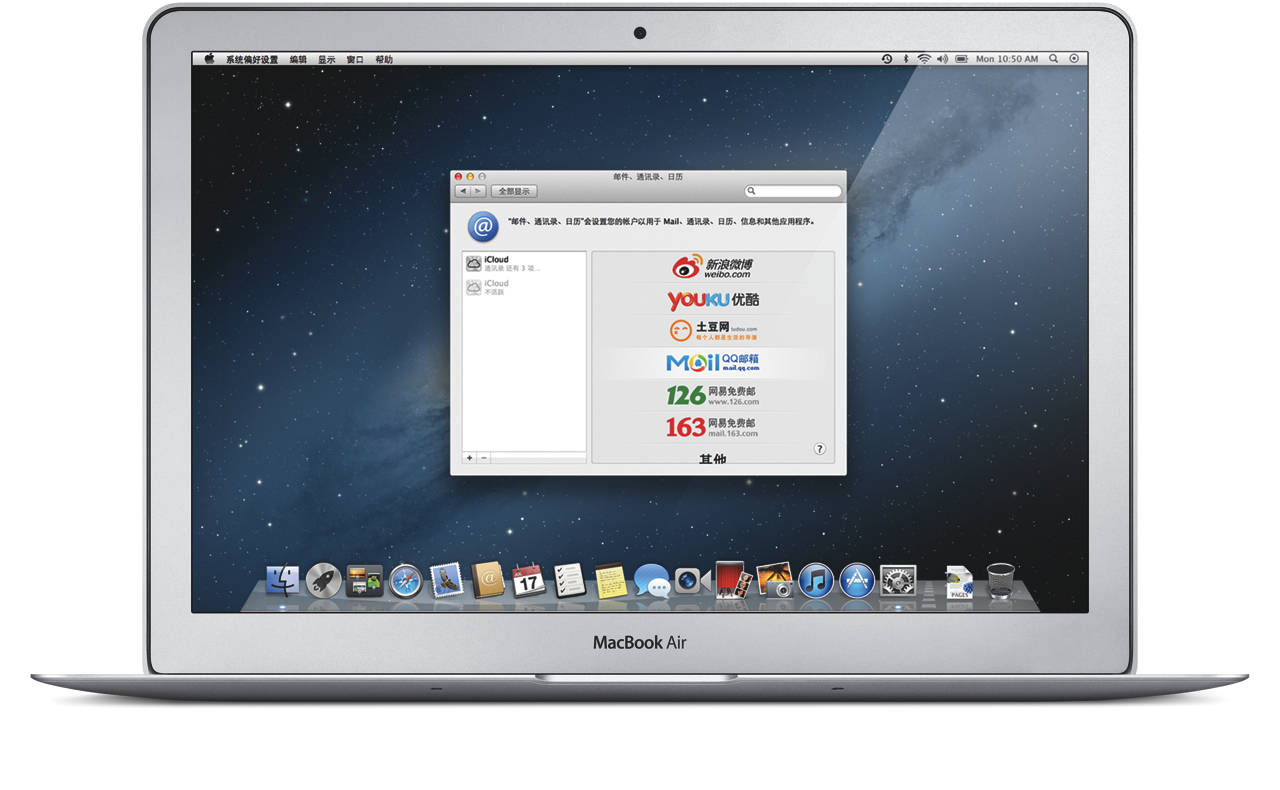This screenshot has width=1280, height=790.
Task: Open the 系统偏好设置 menu
Action: (x=252, y=60)
